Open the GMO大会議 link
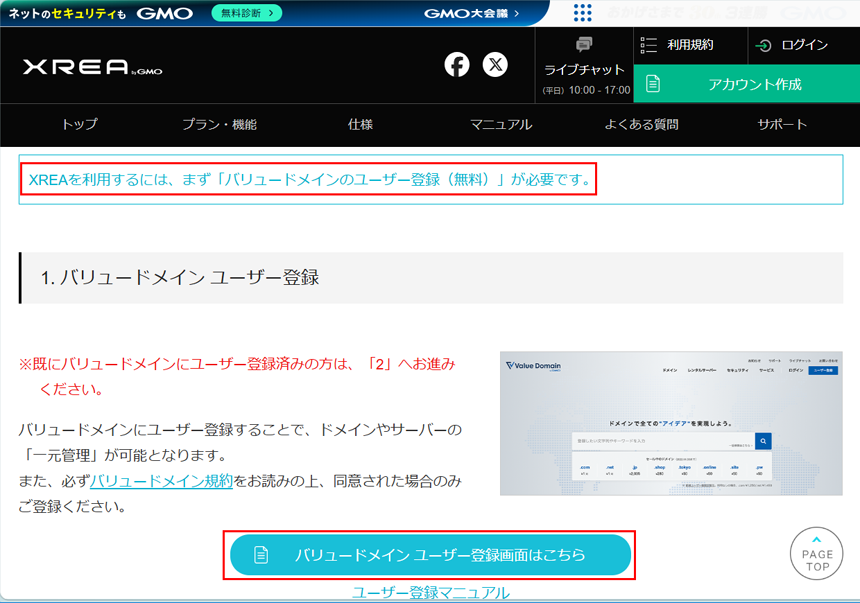 472,13
